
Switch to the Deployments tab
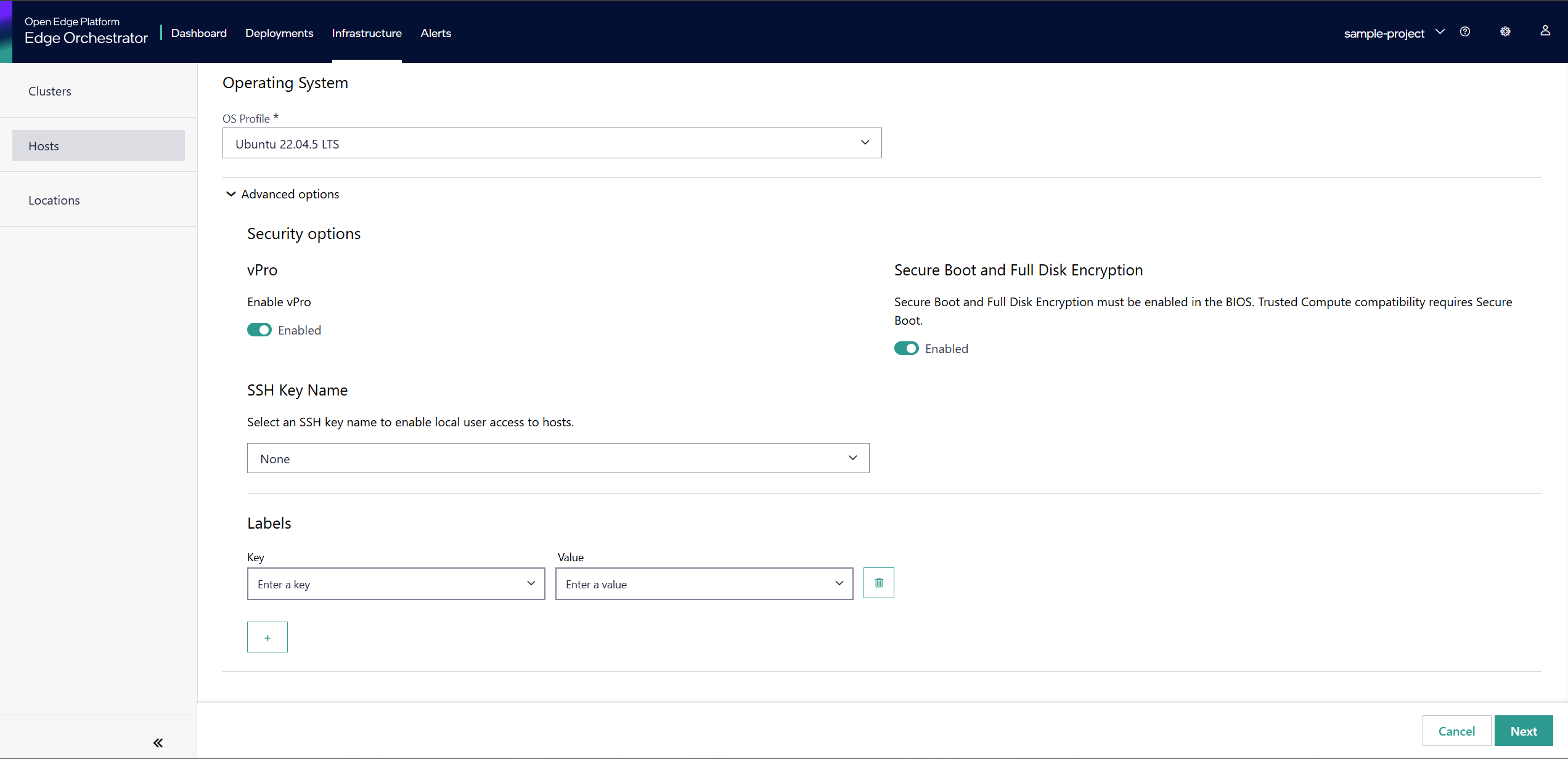coord(279,33)
